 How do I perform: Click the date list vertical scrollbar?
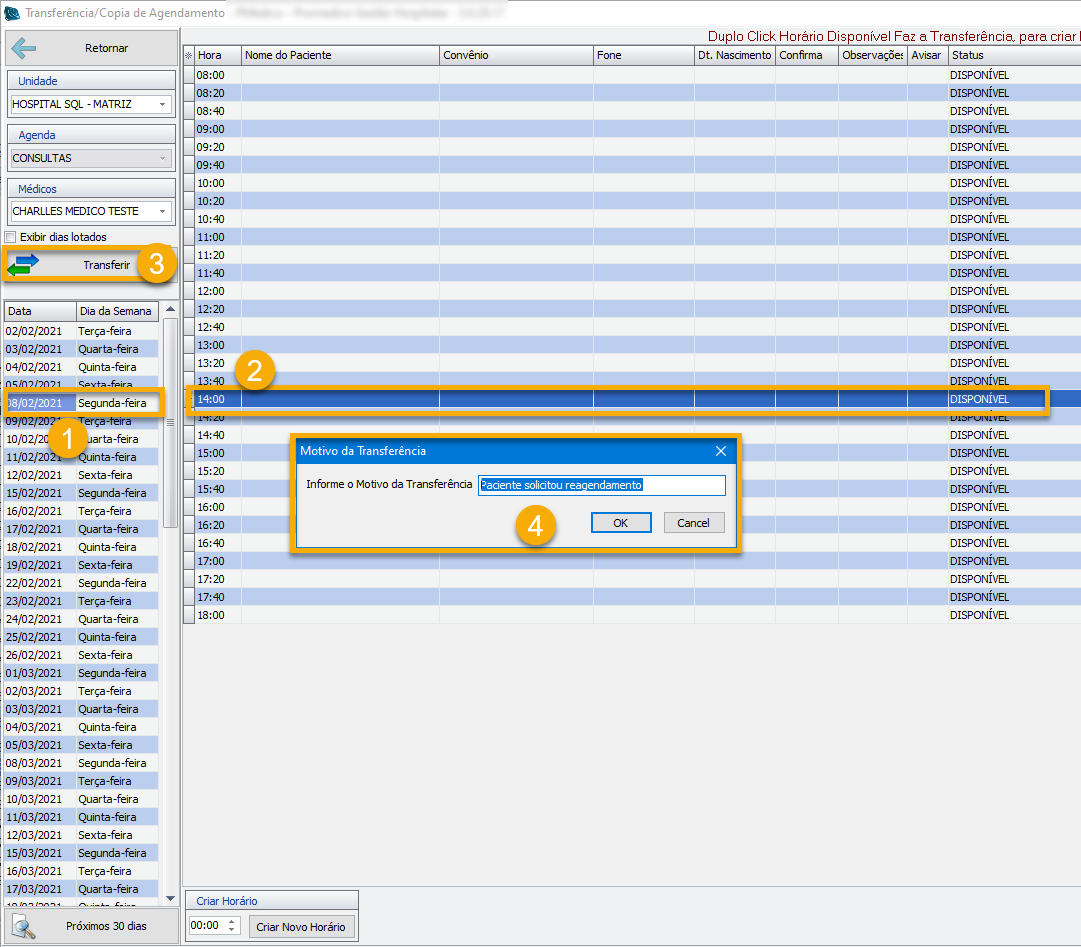[x=170, y=421]
